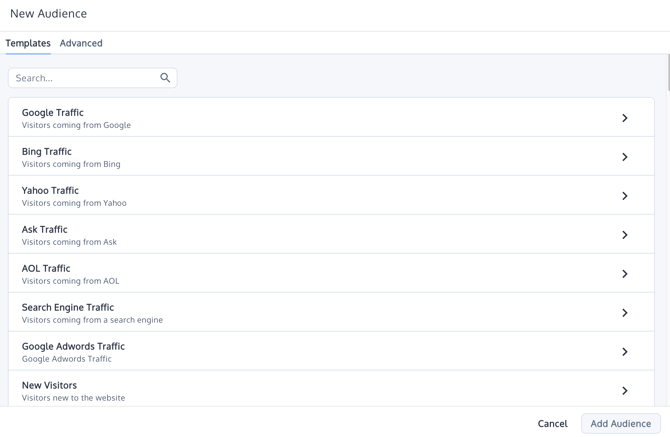This screenshot has height=437, width=670.
Task: Expand the New Visitors template chevron
Action: [x=625, y=390]
